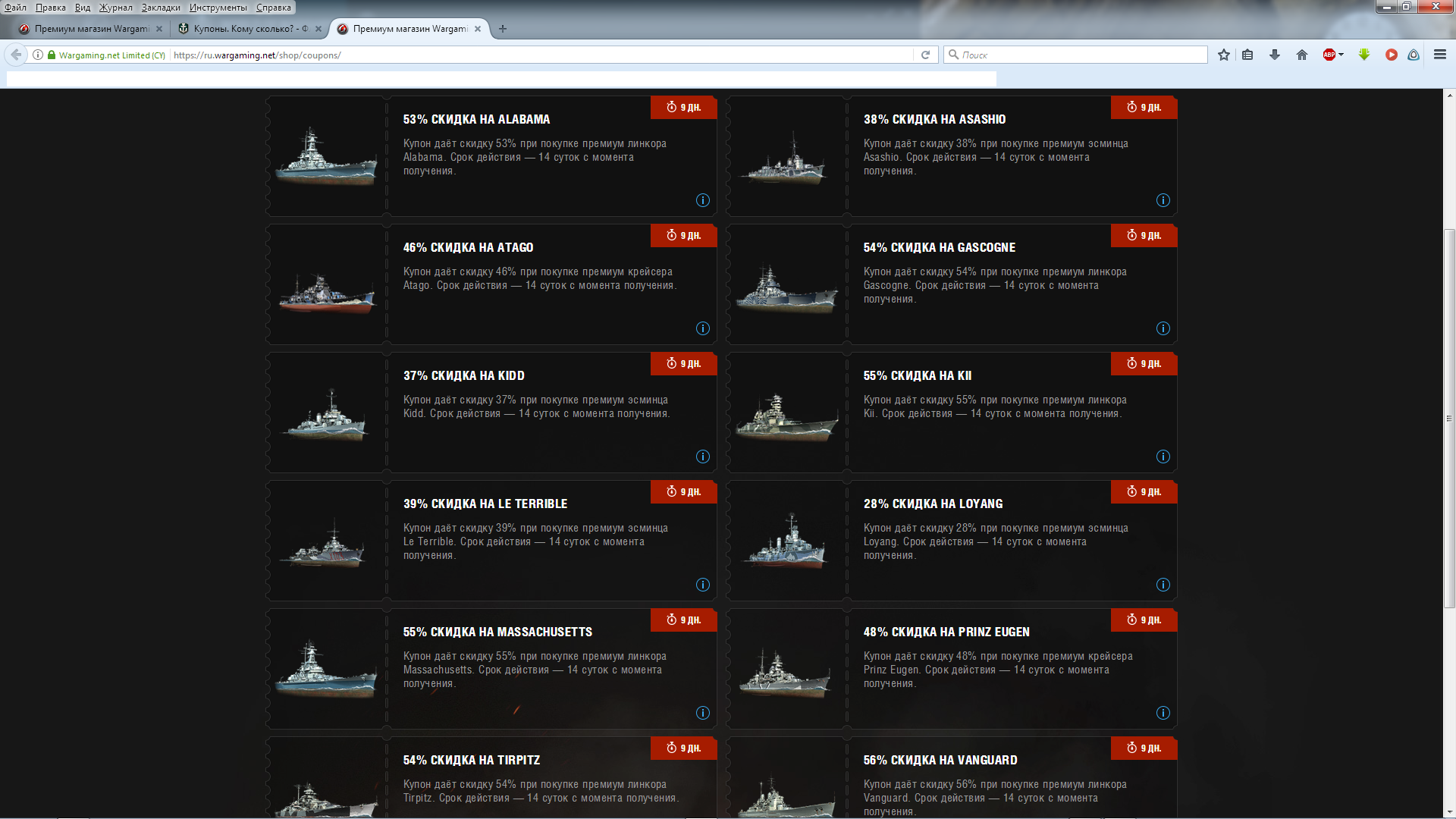Click the vertical page scrollbar thumb
Viewport: 1456px width, 819px height.
tap(1449, 418)
